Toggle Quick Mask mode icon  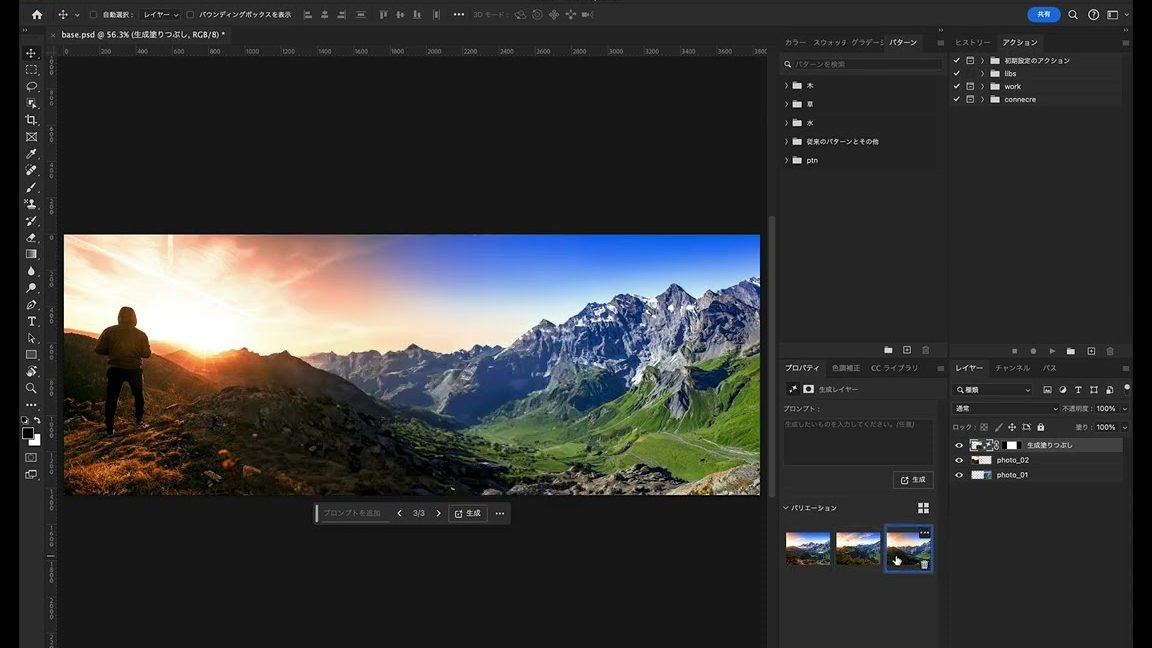[31, 458]
